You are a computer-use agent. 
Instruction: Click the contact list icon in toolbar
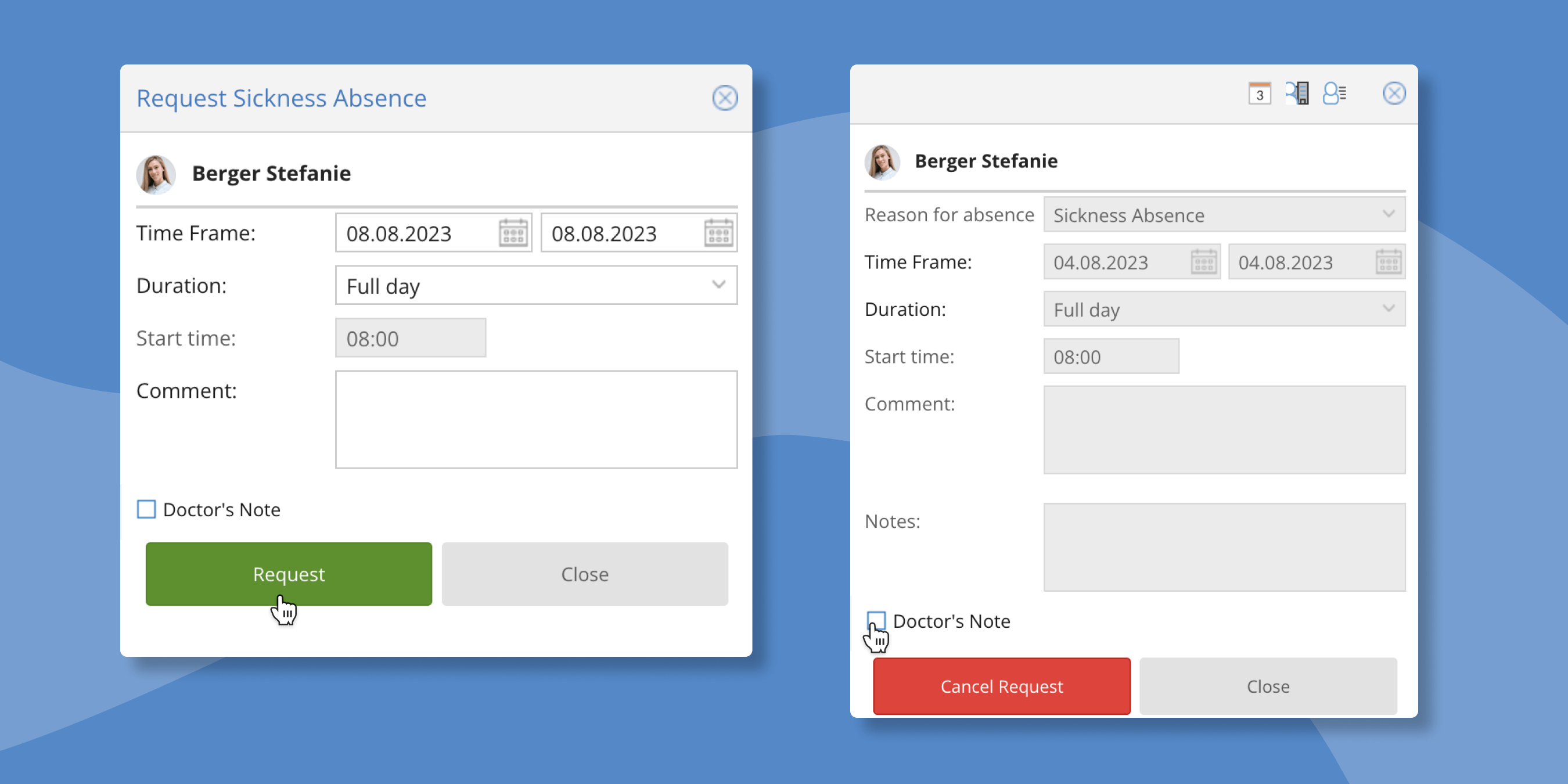(1338, 94)
